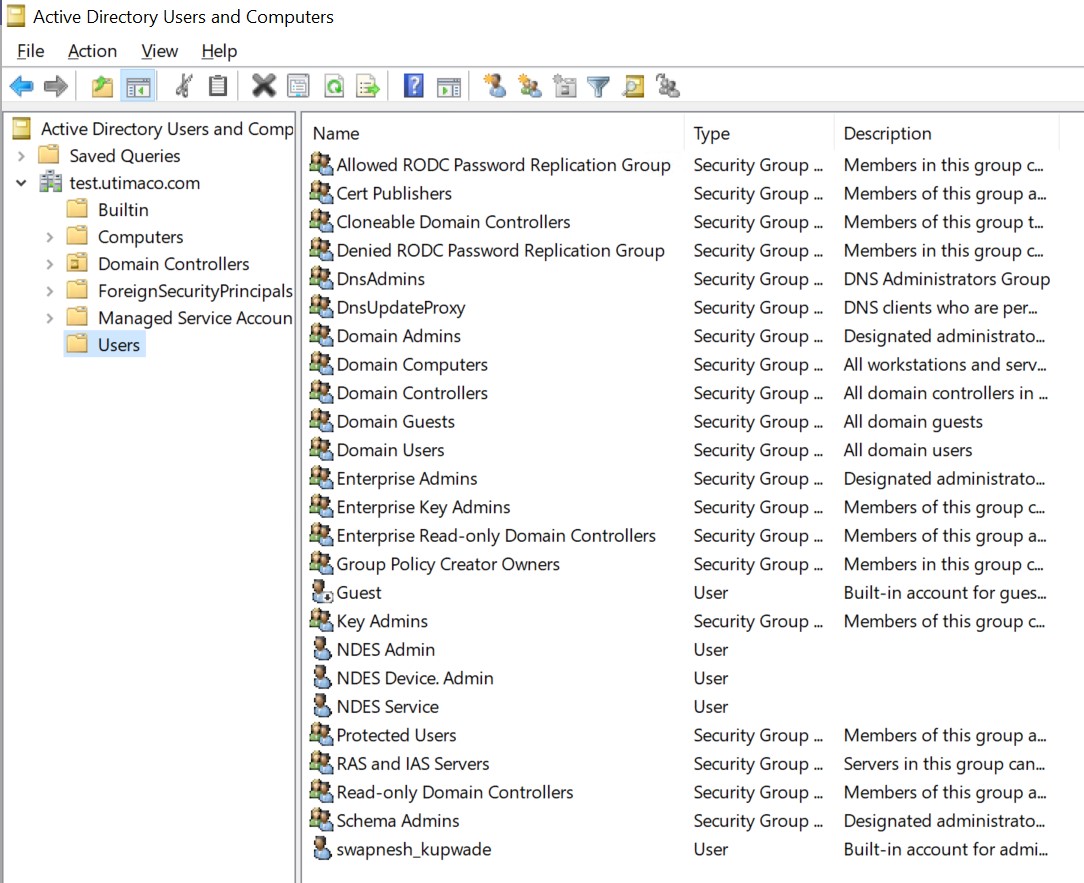1084x883 pixels.
Task: Click the Copy clipboard toolbar icon
Action: tap(218, 86)
